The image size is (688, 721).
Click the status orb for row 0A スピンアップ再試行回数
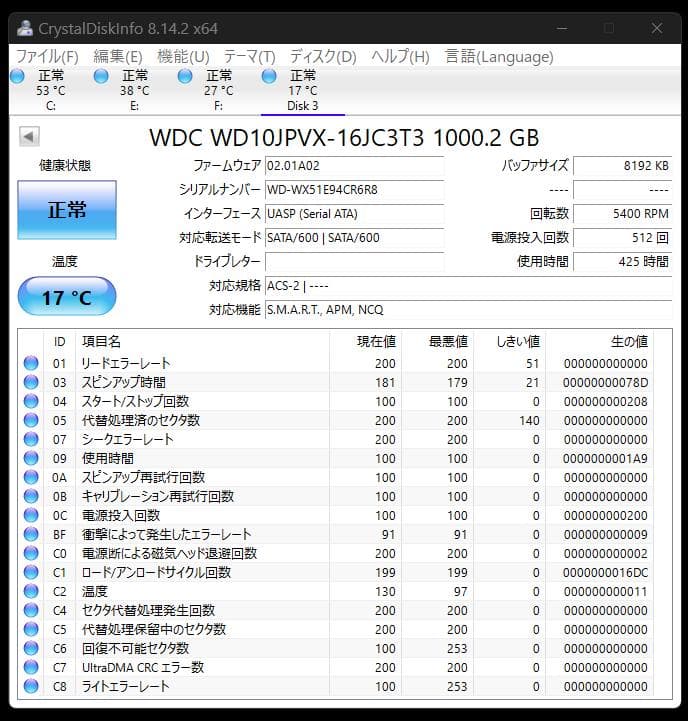pyautogui.click(x=31, y=477)
